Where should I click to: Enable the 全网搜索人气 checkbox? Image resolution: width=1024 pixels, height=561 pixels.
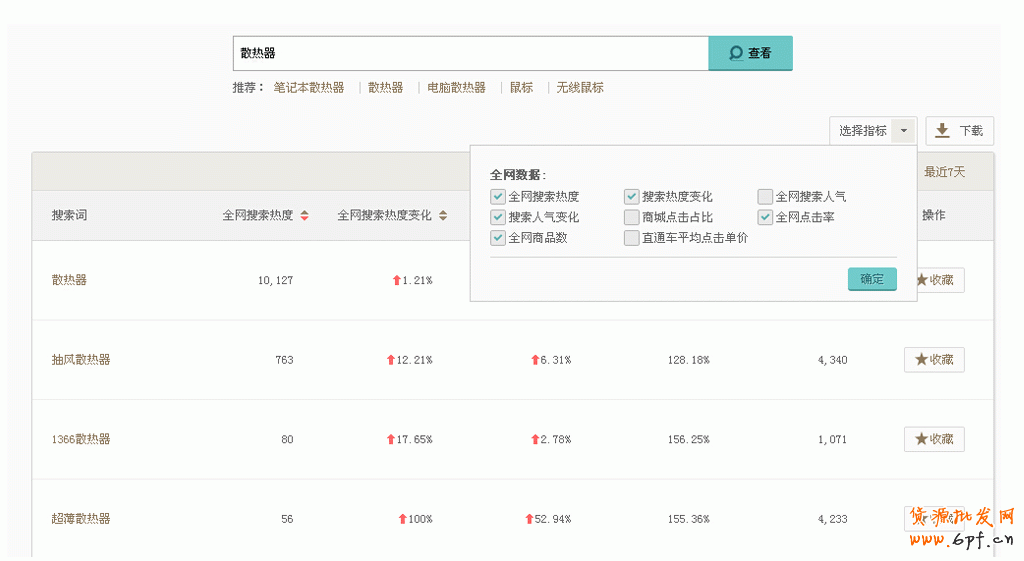tap(765, 197)
